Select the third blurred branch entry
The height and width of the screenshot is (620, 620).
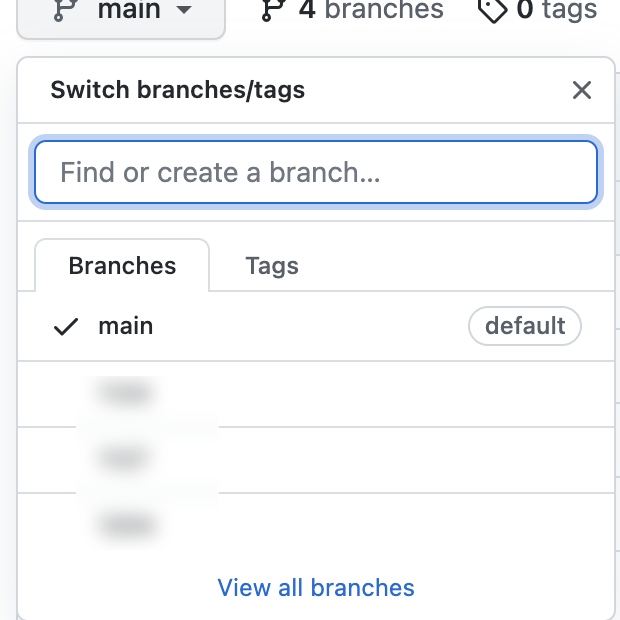(316, 526)
